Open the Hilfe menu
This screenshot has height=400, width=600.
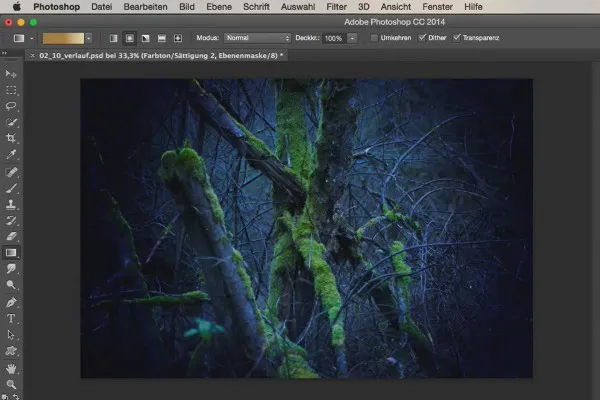tap(473, 7)
